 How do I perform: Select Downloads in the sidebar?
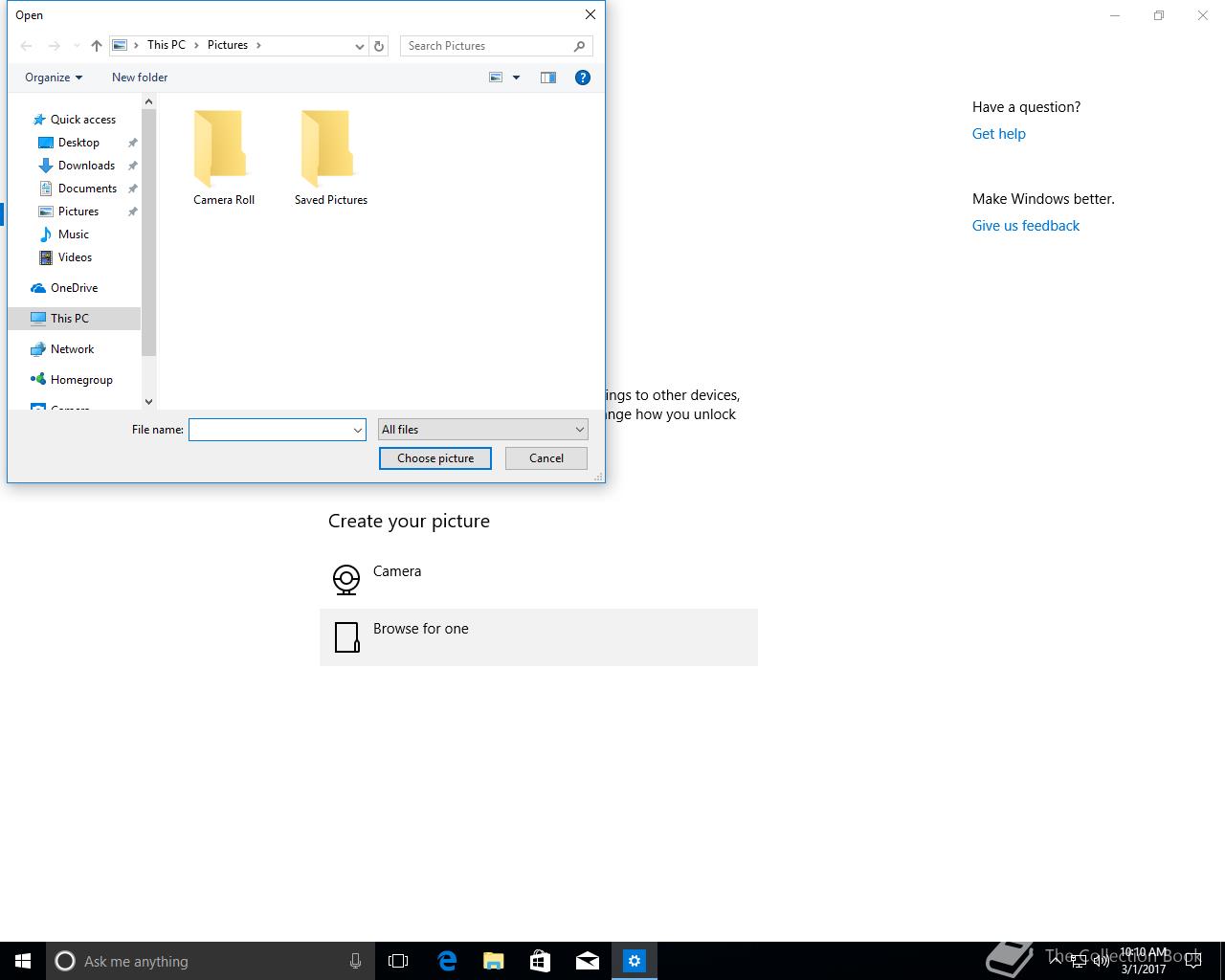[x=86, y=166]
